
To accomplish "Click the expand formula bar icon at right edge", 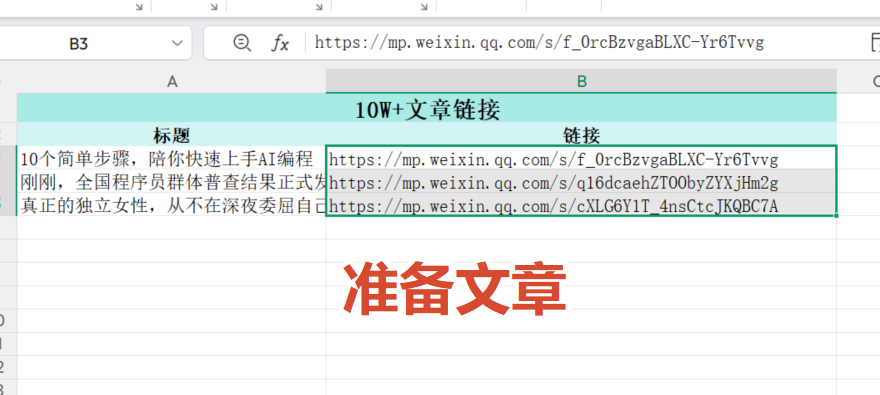I will coord(875,43).
